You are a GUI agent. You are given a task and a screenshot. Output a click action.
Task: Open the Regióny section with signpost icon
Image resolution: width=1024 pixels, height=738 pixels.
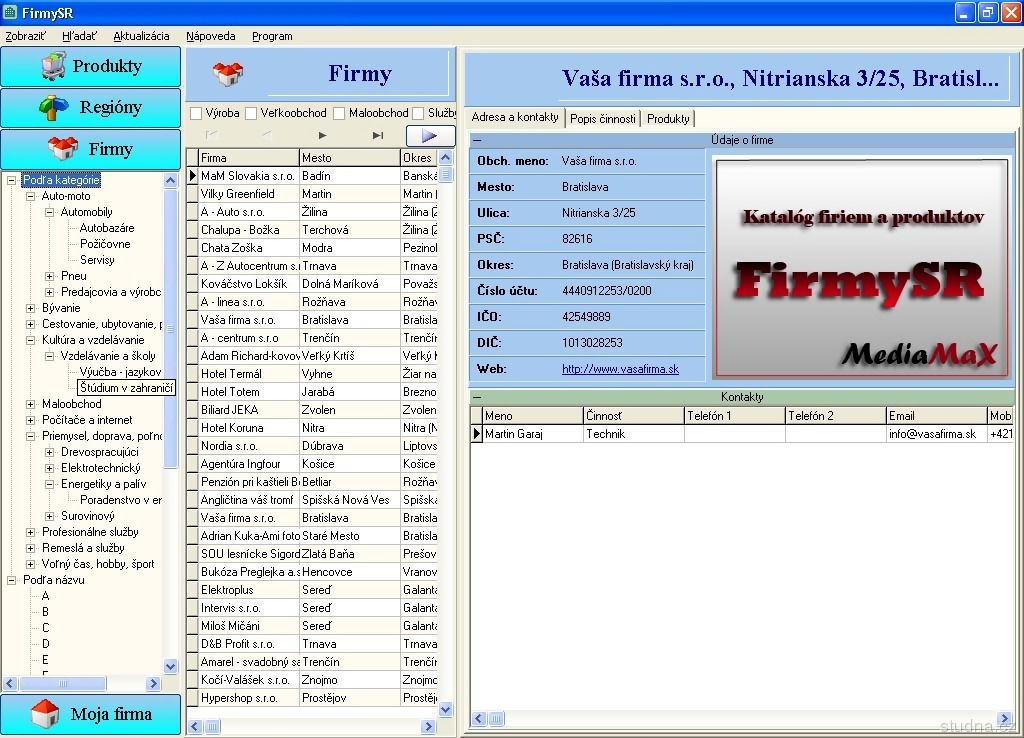[91, 108]
